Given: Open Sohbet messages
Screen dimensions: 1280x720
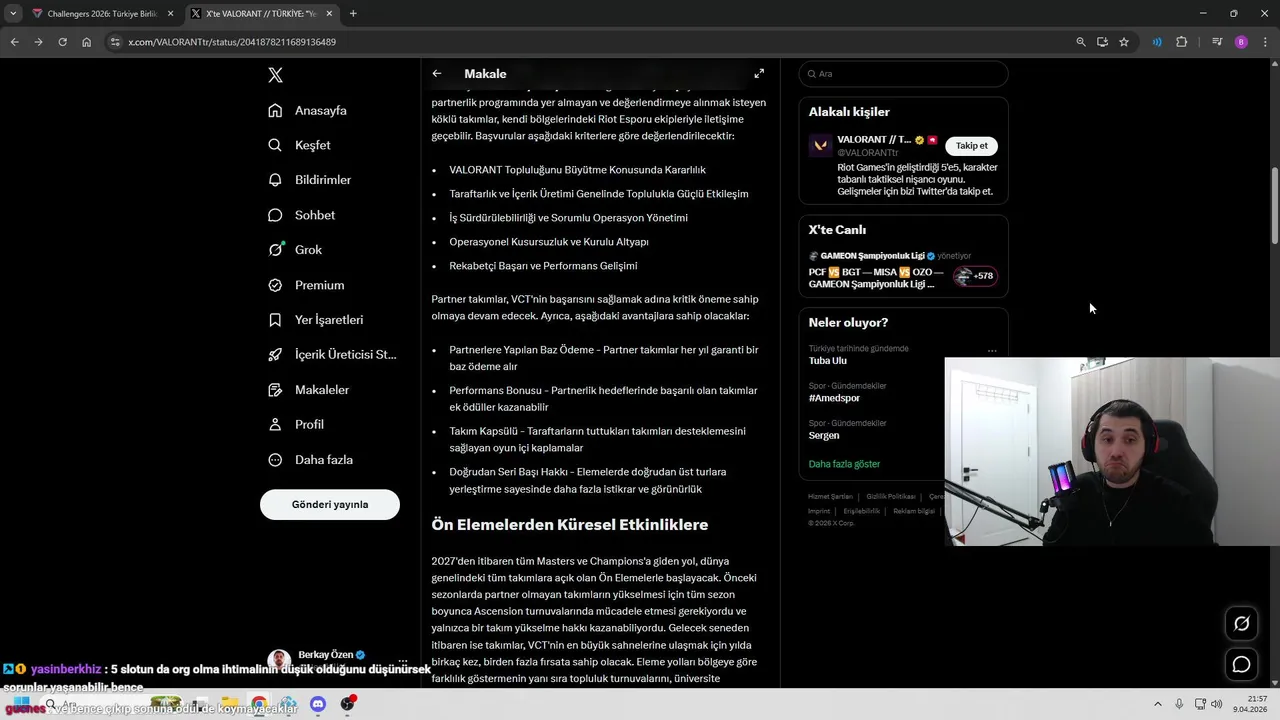Looking at the screenshot, I should click(x=301, y=215).
